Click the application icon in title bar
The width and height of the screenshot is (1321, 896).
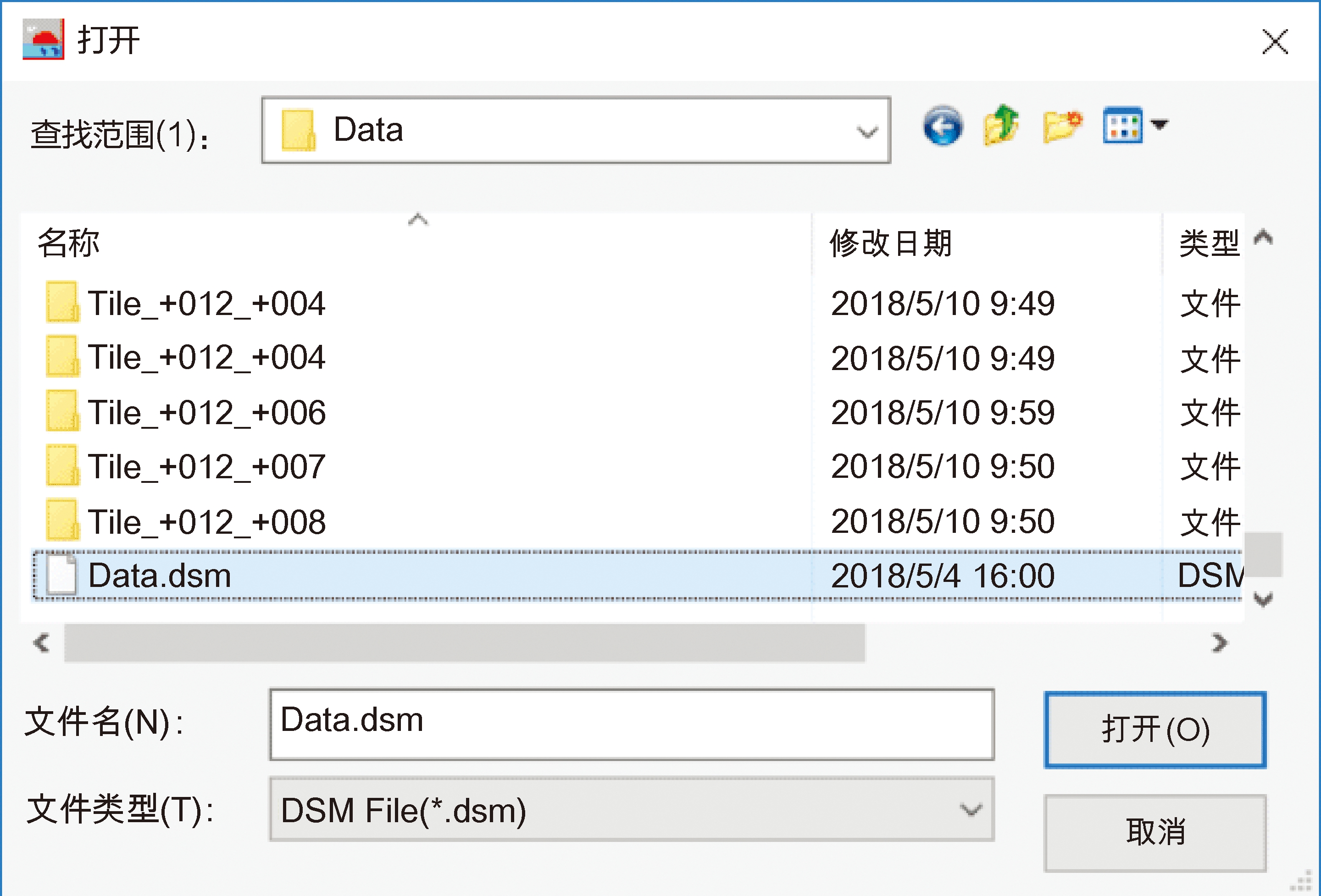click(43, 39)
